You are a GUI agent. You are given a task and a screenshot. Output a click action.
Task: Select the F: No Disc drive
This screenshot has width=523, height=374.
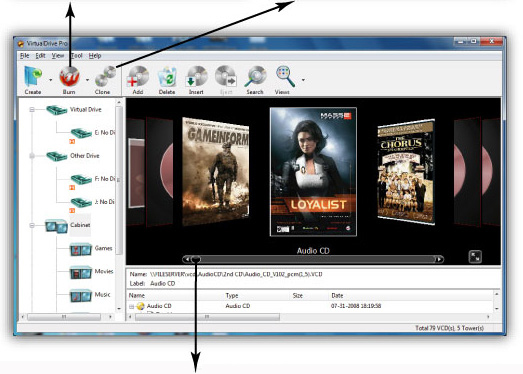pyautogui.click(x=105, y=179)
